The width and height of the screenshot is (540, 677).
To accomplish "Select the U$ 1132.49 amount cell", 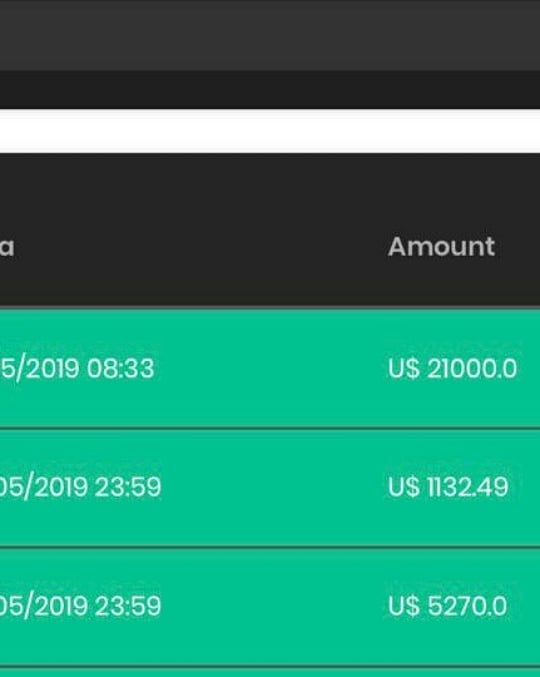I will pyautogui.click(x=448, y=487).
